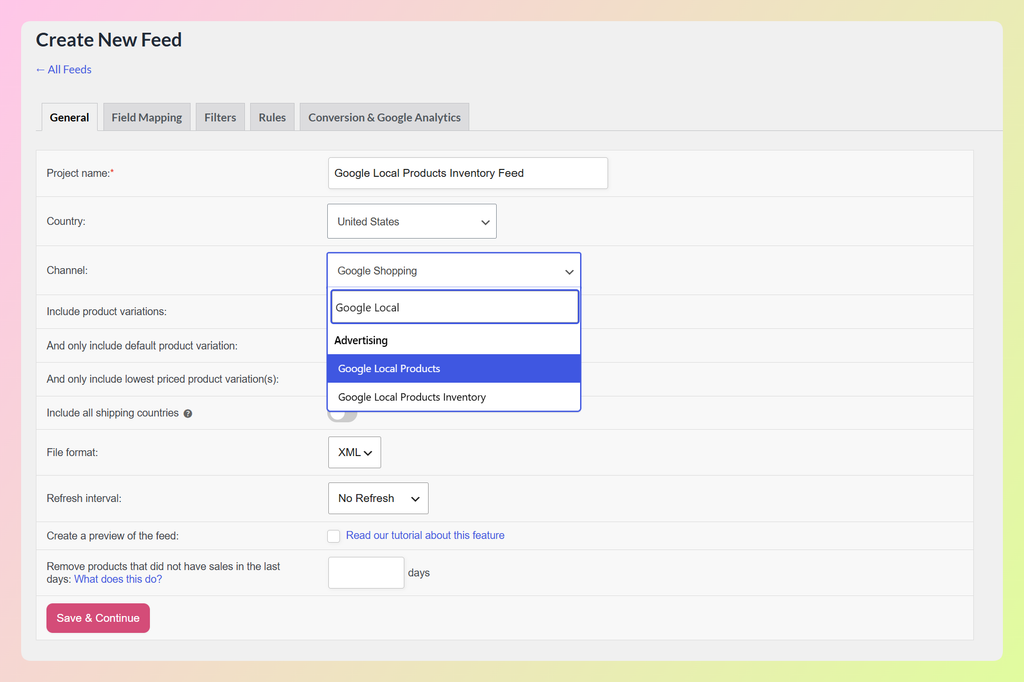Viewport: 1024px width, 682px height.
Task: Open the Rules tab
Action: pos(272,118)
